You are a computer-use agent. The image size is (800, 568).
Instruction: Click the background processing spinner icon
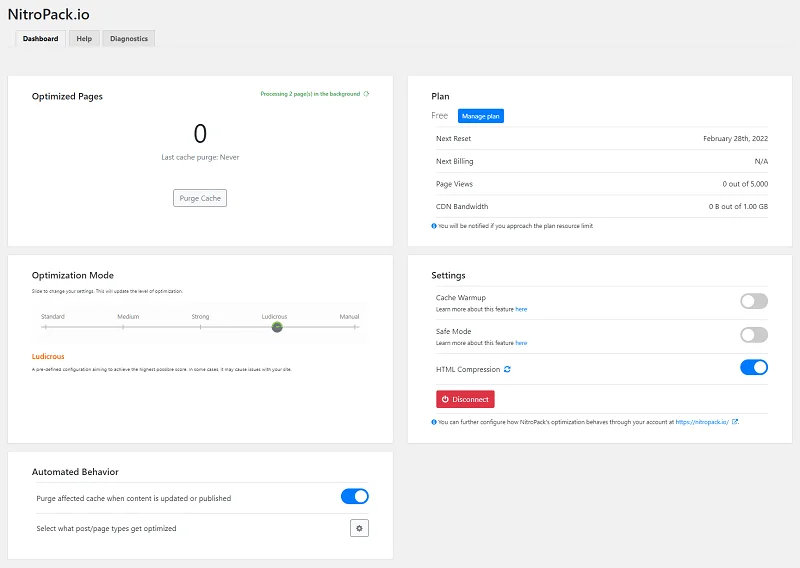click(366, 94)
